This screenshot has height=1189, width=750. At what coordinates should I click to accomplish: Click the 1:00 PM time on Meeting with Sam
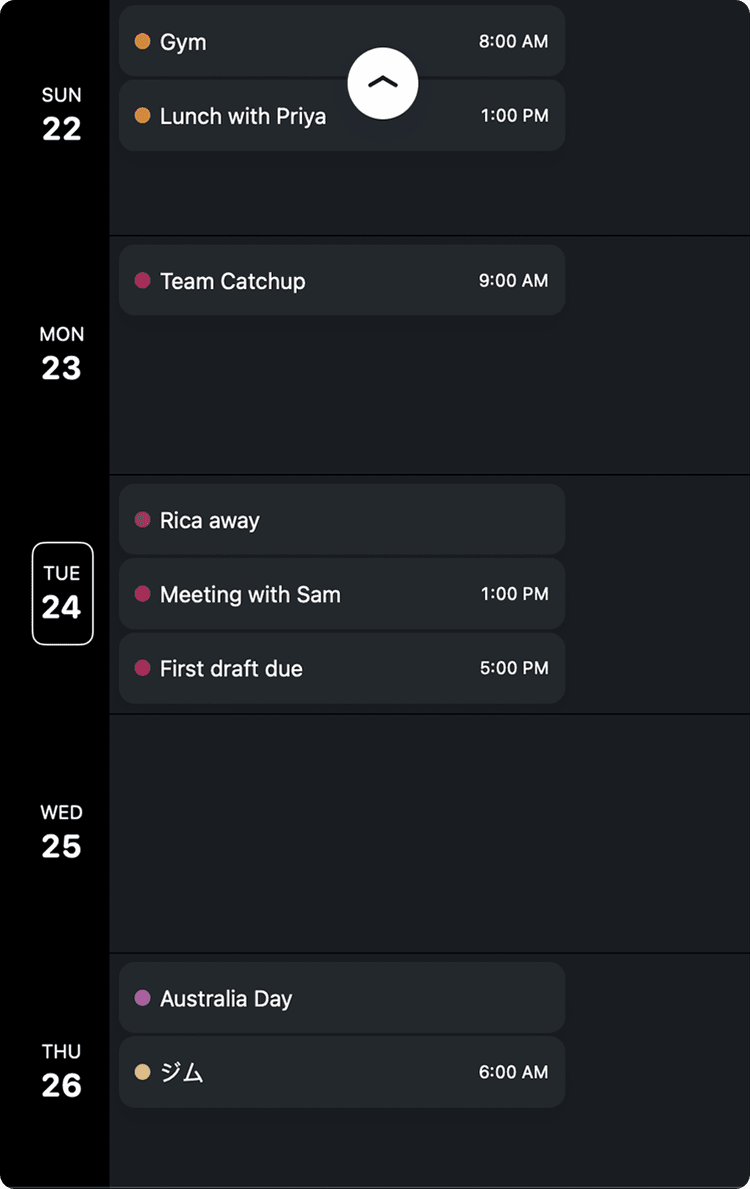tap(514, 594)
